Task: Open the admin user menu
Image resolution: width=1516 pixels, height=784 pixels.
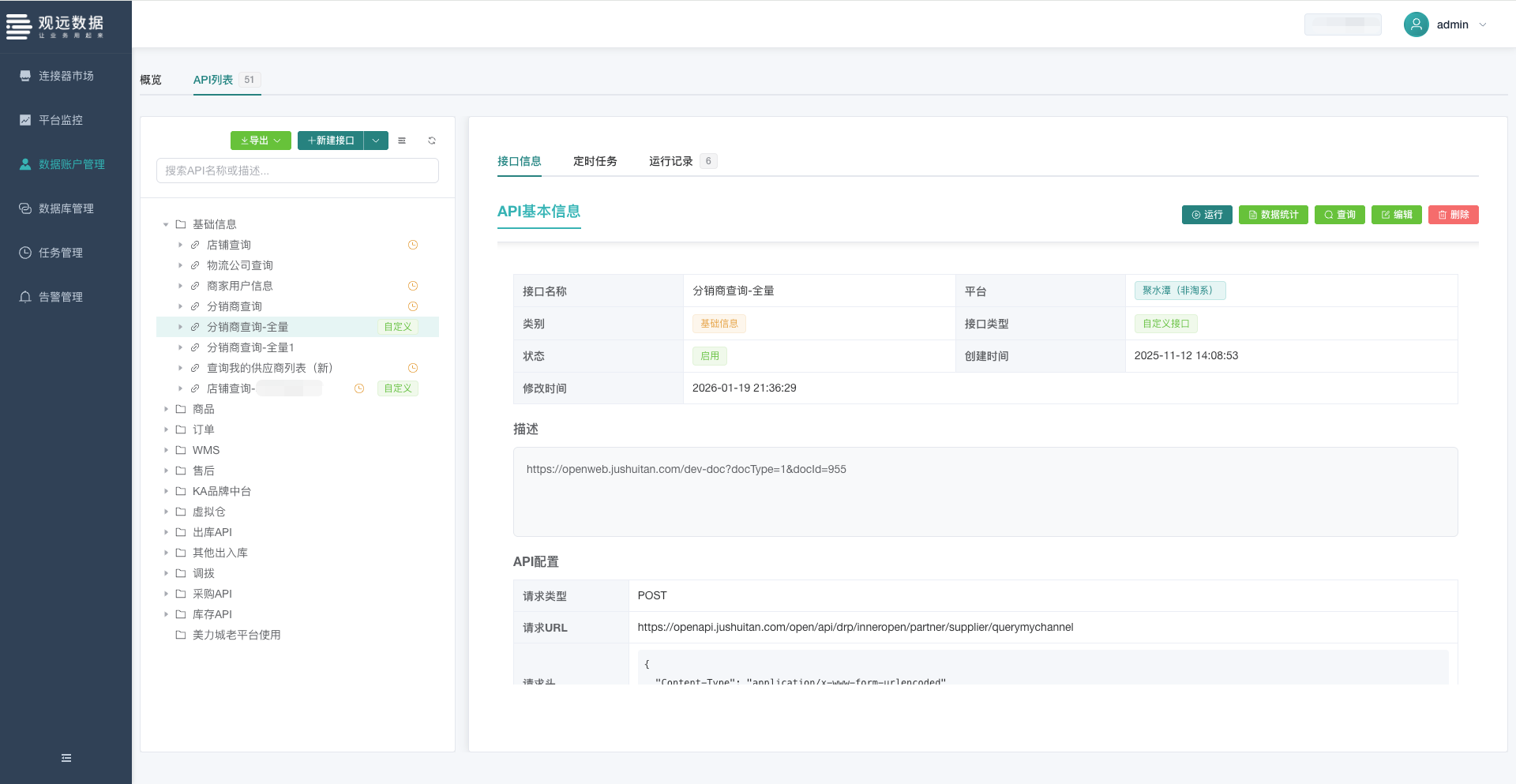Action: click(x=1446, y=24)
